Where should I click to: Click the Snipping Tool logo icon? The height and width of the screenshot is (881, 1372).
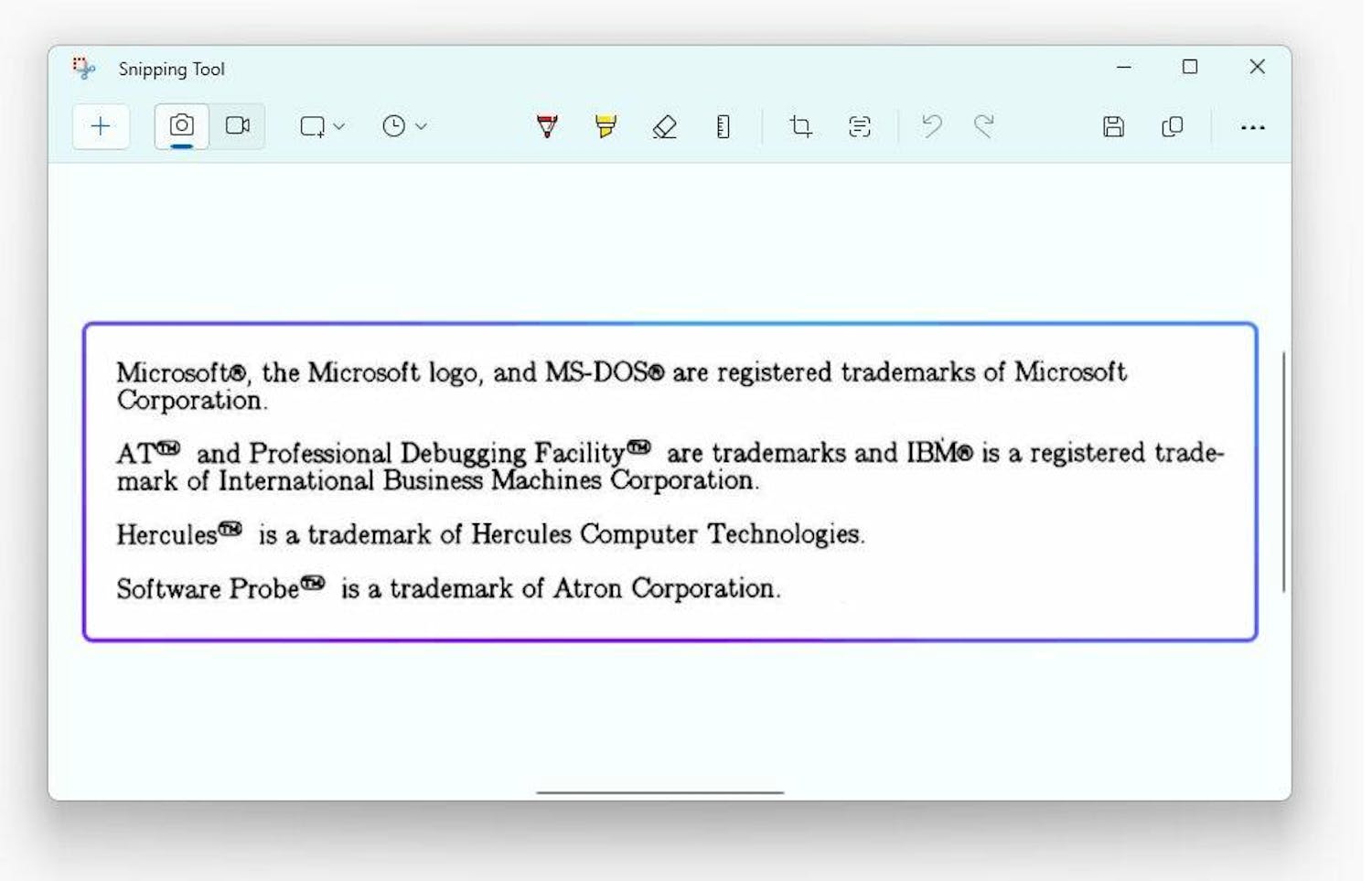pos(82,68)
